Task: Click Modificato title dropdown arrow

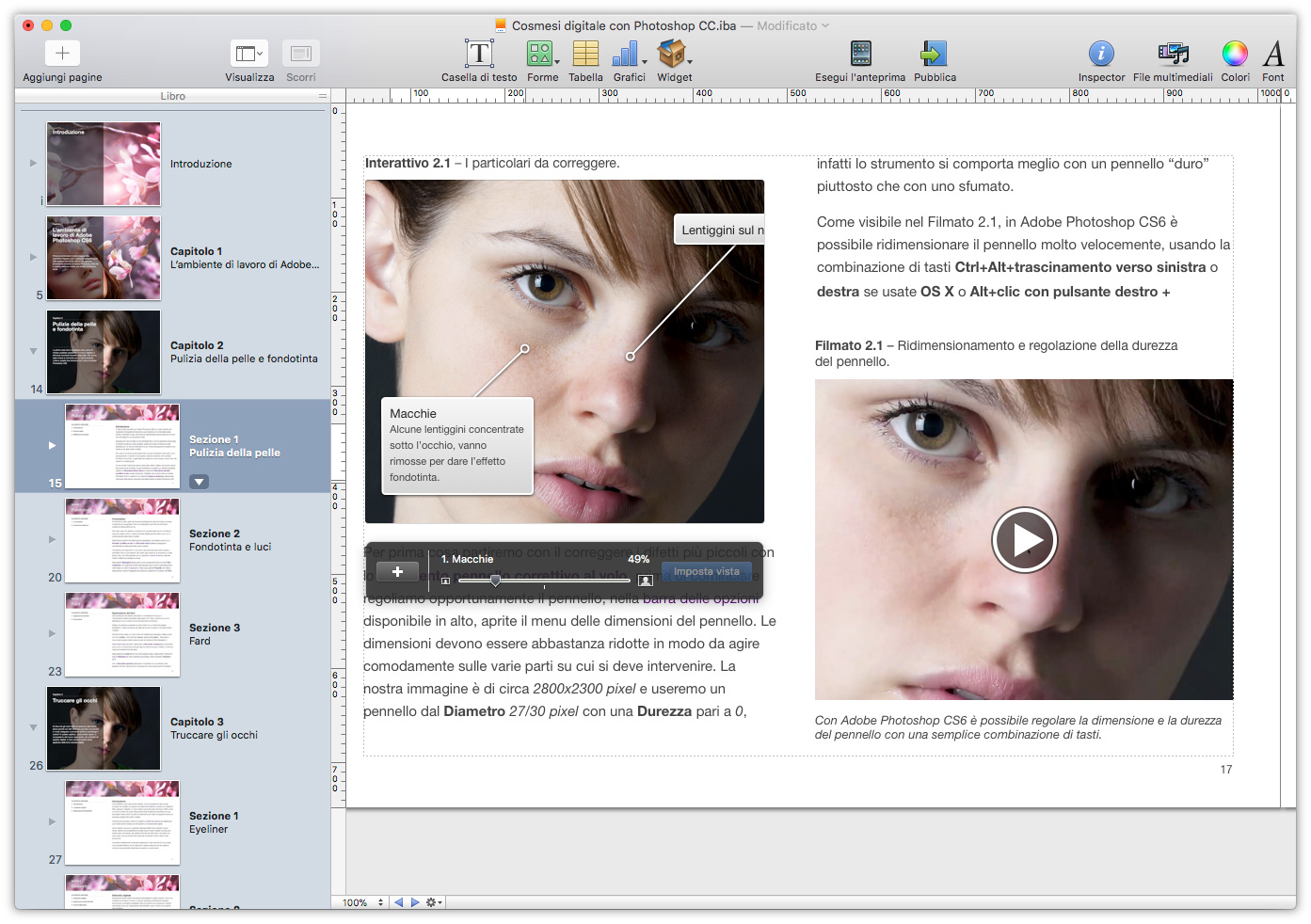Action: (x=825, y=25)
